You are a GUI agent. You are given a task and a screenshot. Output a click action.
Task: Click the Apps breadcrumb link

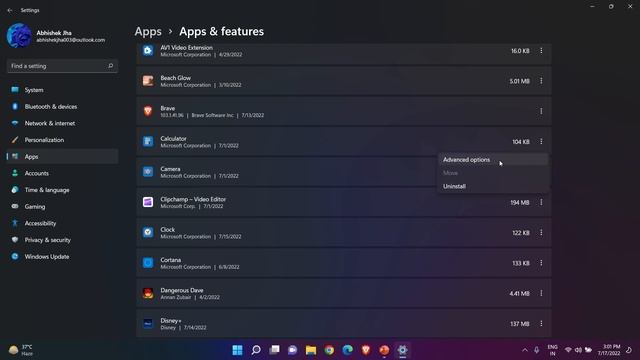pos(148,31)
